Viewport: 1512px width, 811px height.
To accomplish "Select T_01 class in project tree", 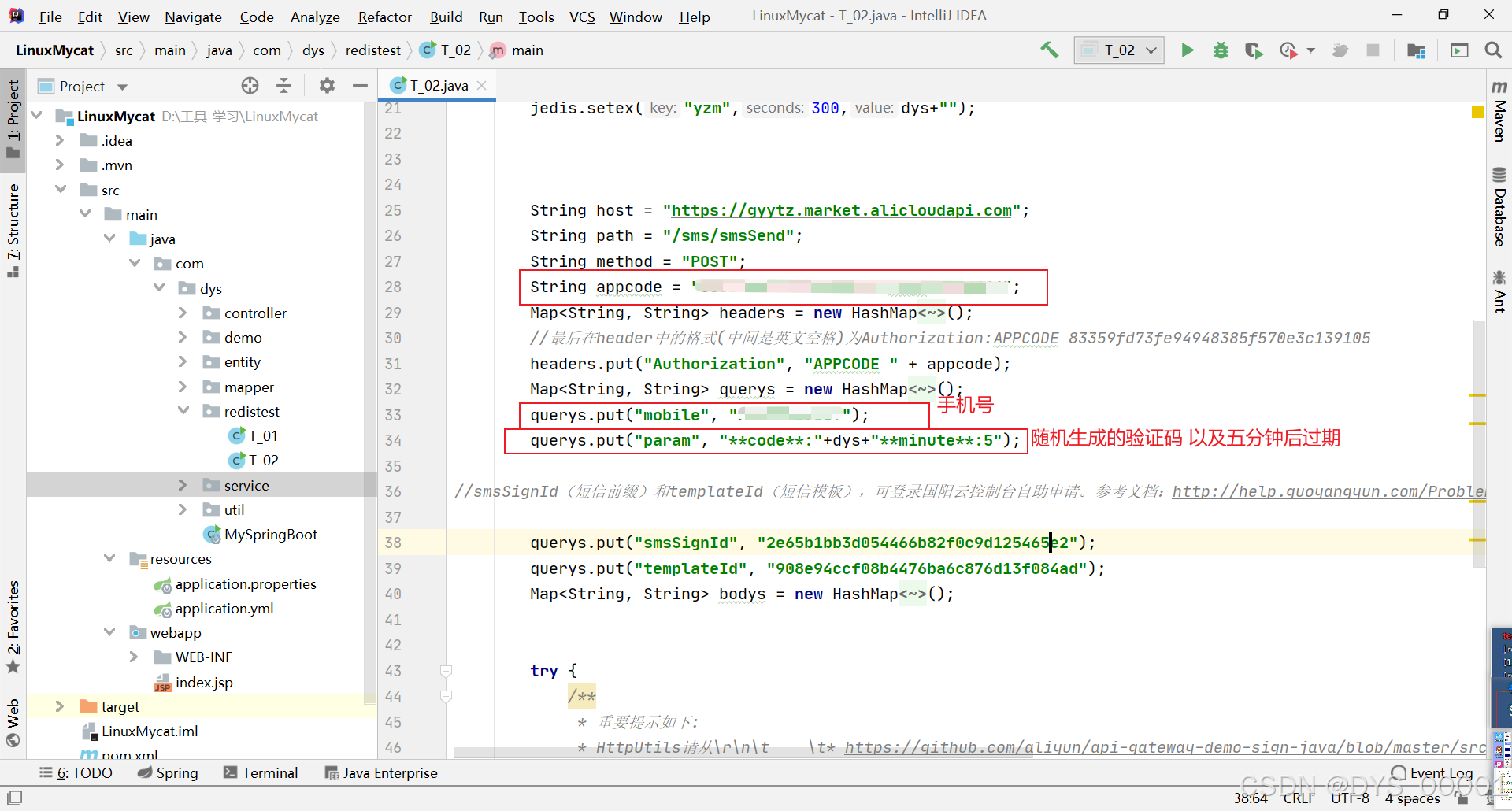I will click(x=254, y=435).
